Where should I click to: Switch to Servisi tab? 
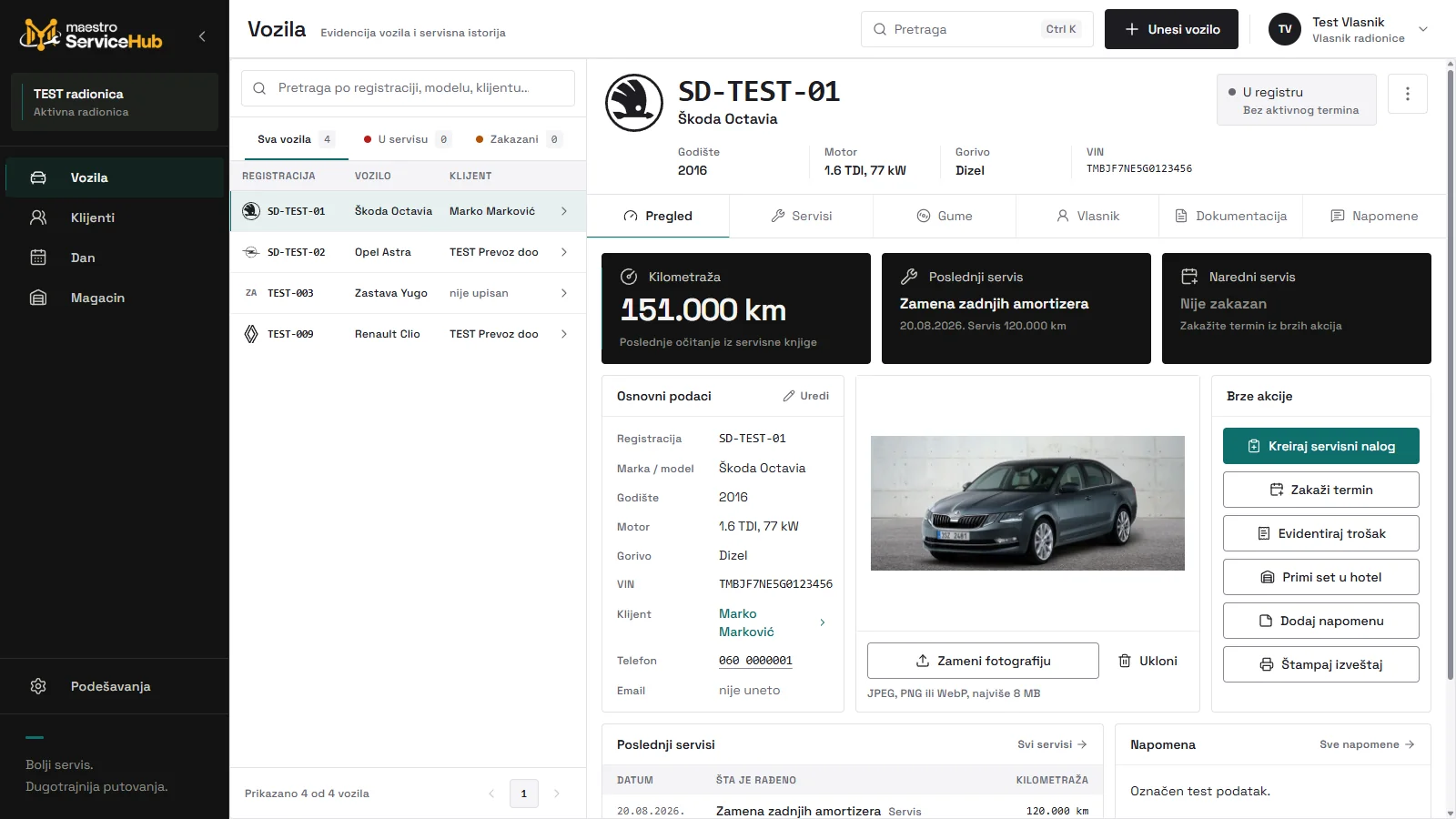[801, 217]
